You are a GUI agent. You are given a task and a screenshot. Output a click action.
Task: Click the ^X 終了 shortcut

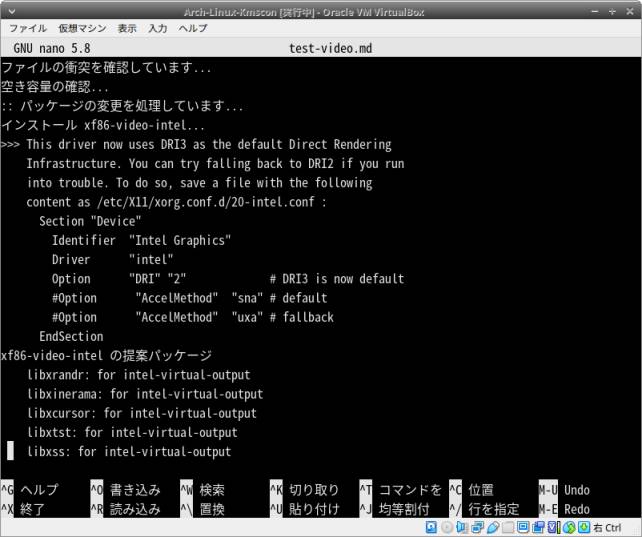click(x=23, y=509)
